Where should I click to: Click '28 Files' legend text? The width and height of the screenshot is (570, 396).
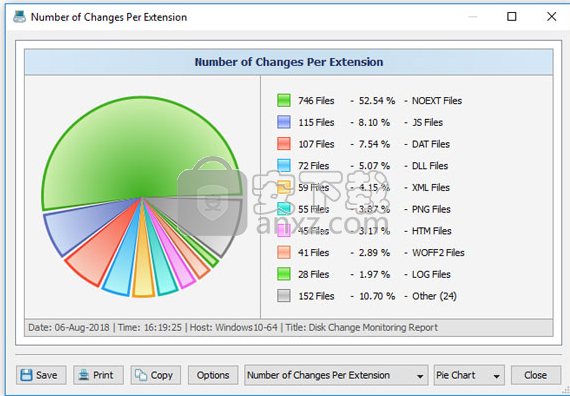pyautogui.click(x=314, y=275)
